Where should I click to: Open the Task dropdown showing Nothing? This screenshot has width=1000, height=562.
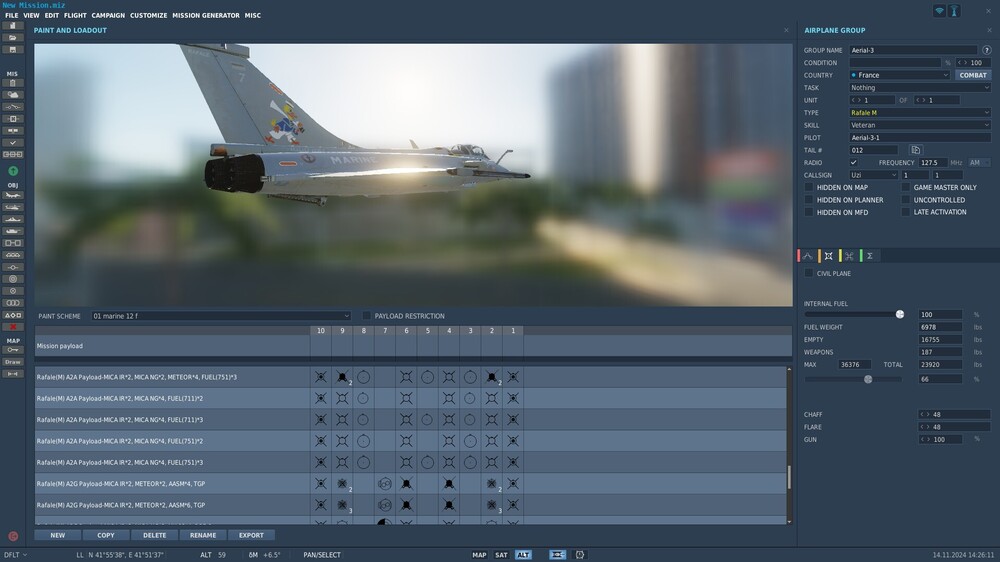point(920,87)
